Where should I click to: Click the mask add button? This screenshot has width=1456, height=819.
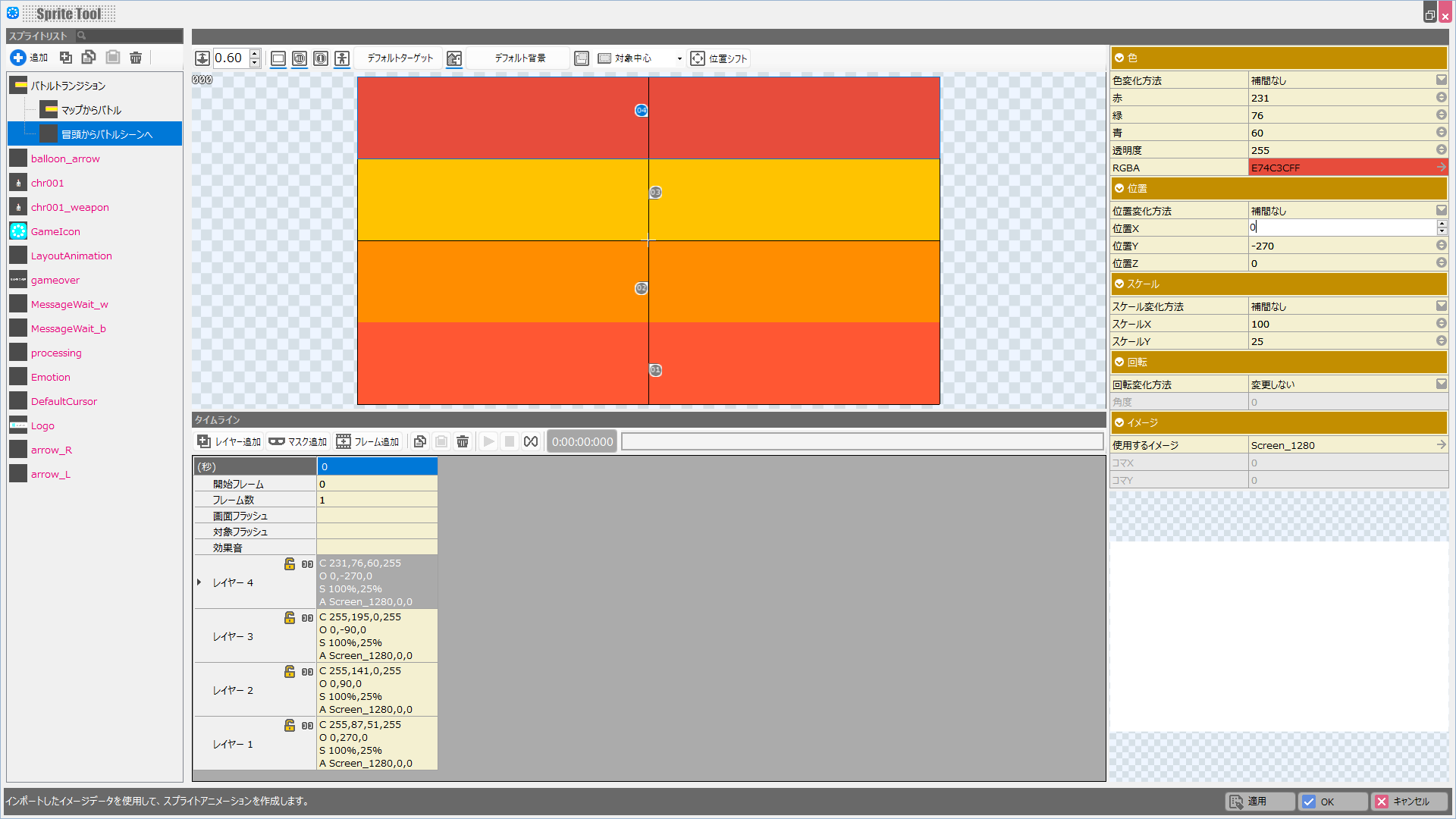point(298,441)
